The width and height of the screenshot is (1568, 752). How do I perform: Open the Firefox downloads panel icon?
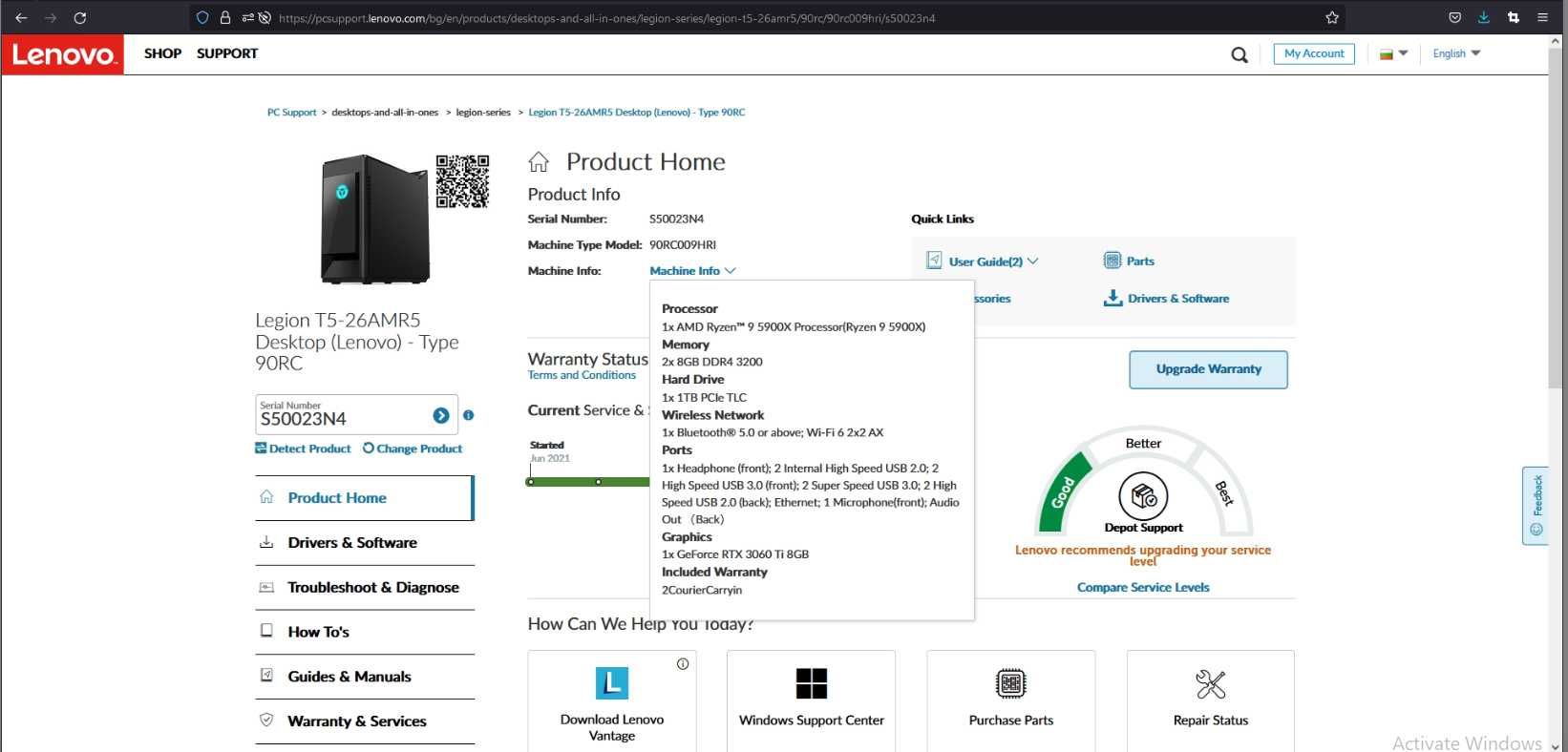pos(1484,17)
